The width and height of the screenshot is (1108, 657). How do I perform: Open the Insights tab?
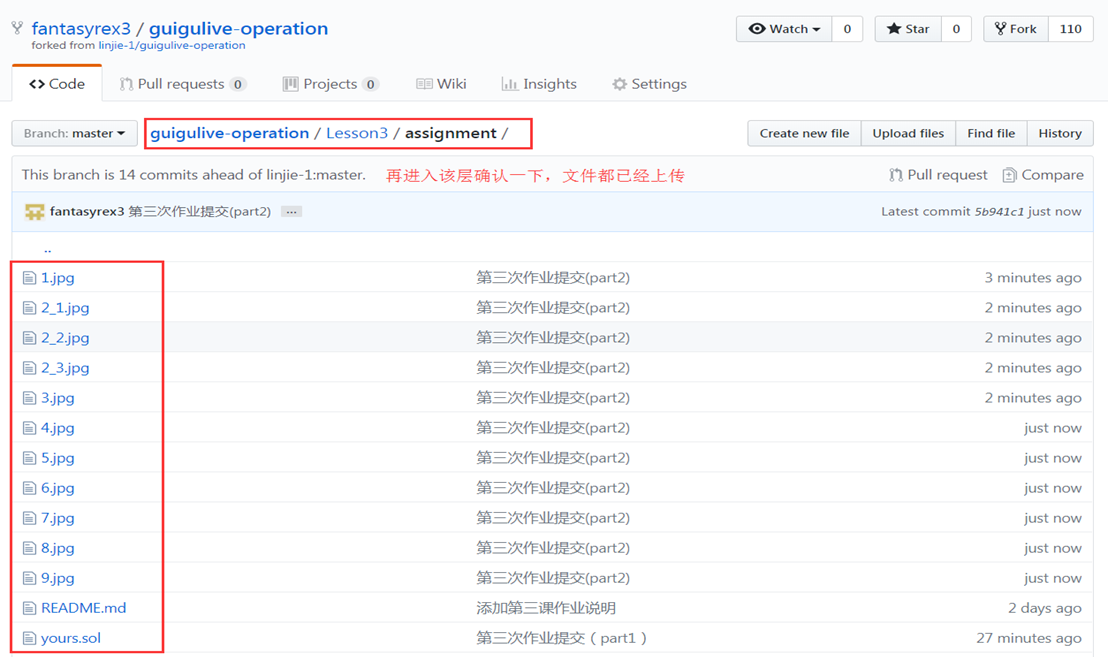pyautogui.click(x=539, y=83)
